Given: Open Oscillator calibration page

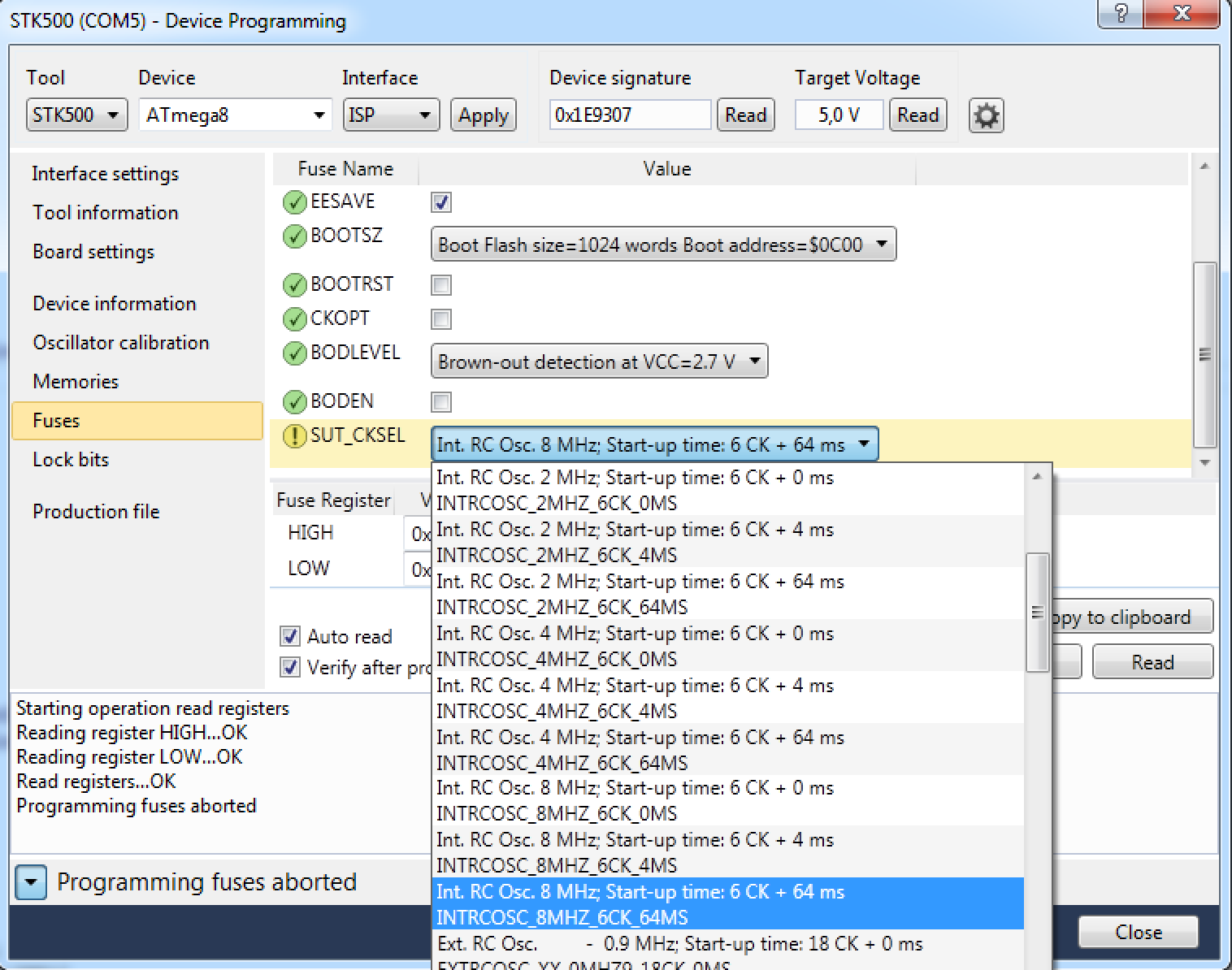Looking at the screenshot, I should tap(121, 343).
